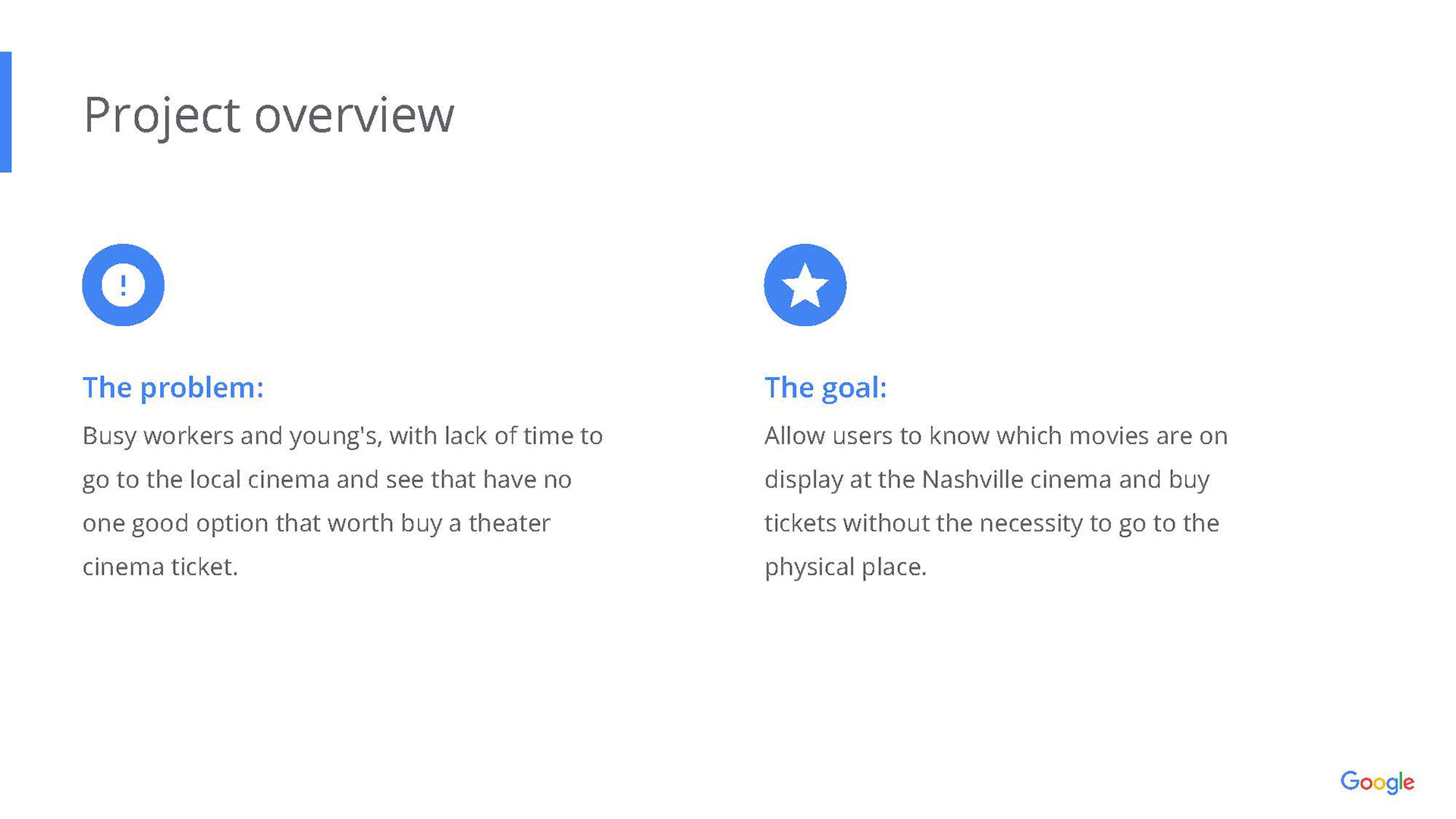Click the line starting 'one good option'

(x=316, y=523)
